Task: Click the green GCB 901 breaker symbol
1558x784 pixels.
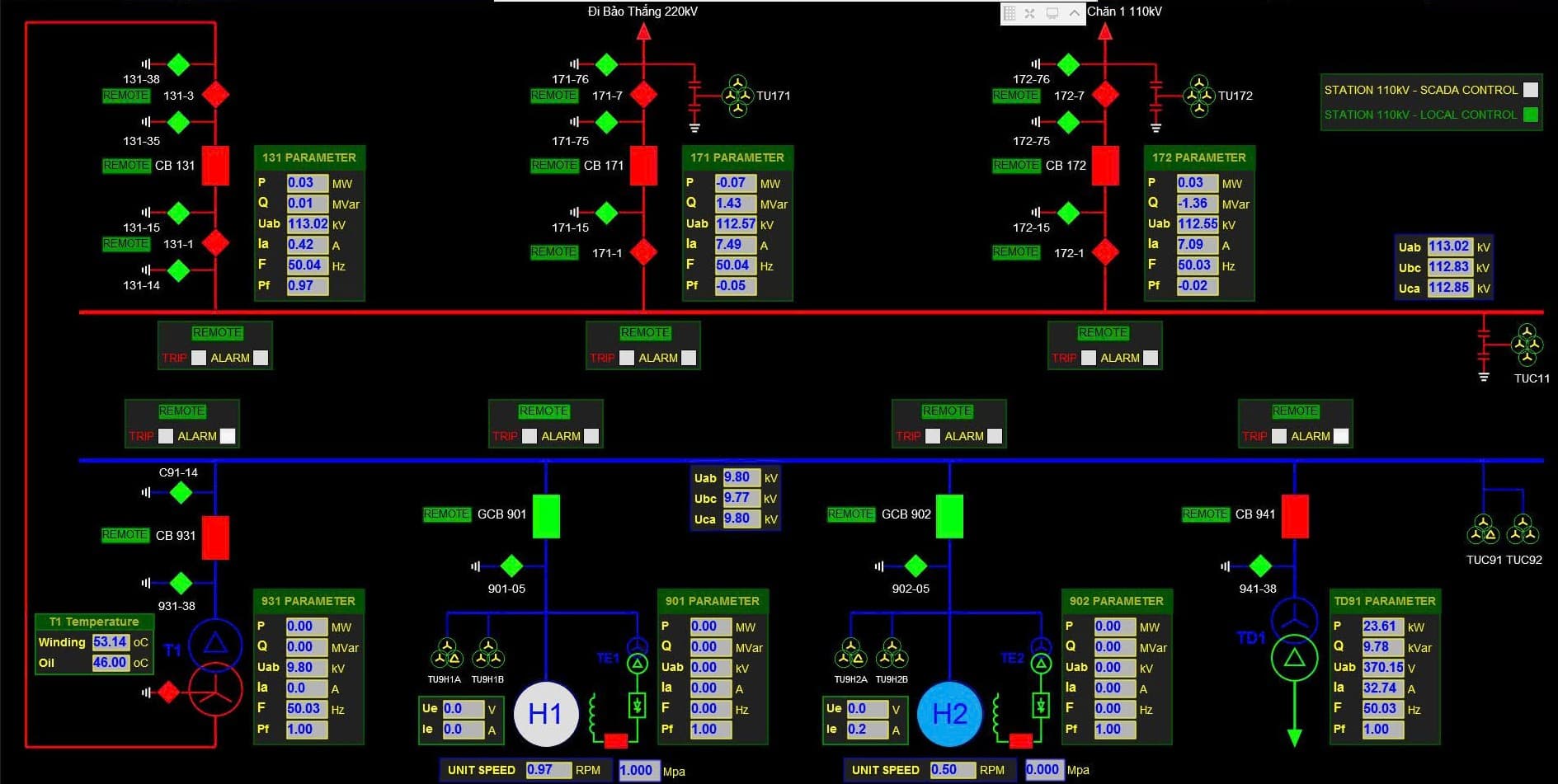Action: [x=546, y=516]
